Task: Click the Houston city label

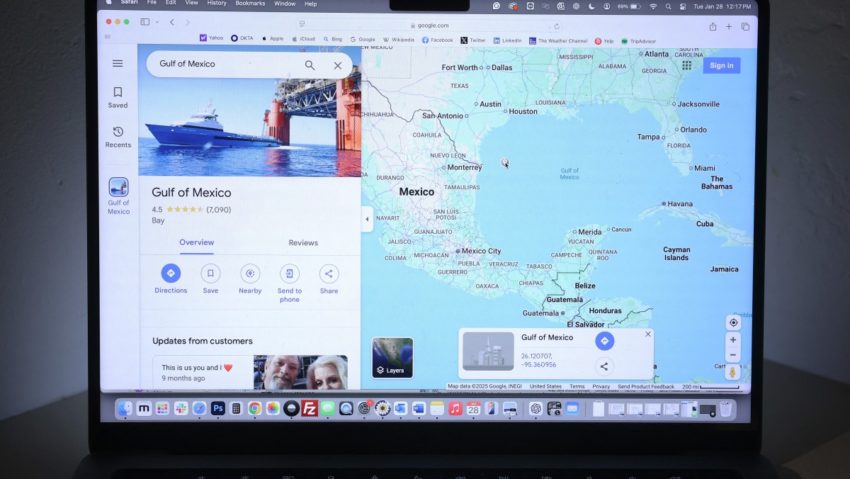Action: click(523, 112)
